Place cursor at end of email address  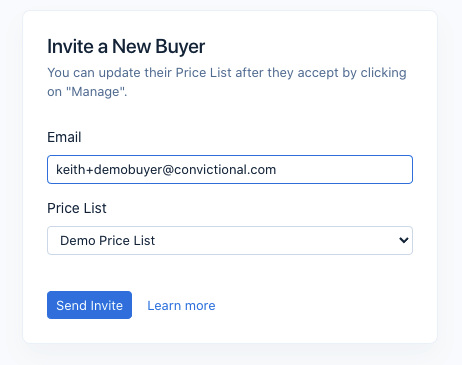click(x=277, y=170)
